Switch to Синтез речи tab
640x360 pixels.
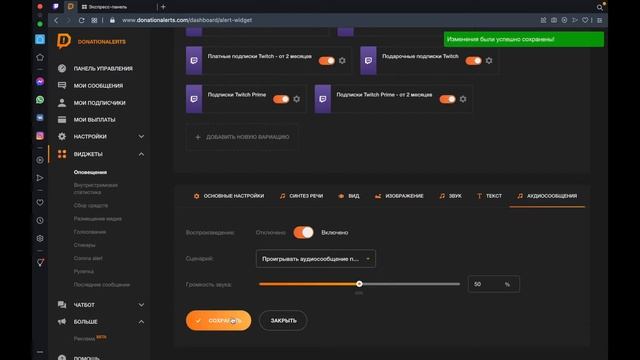301,196
